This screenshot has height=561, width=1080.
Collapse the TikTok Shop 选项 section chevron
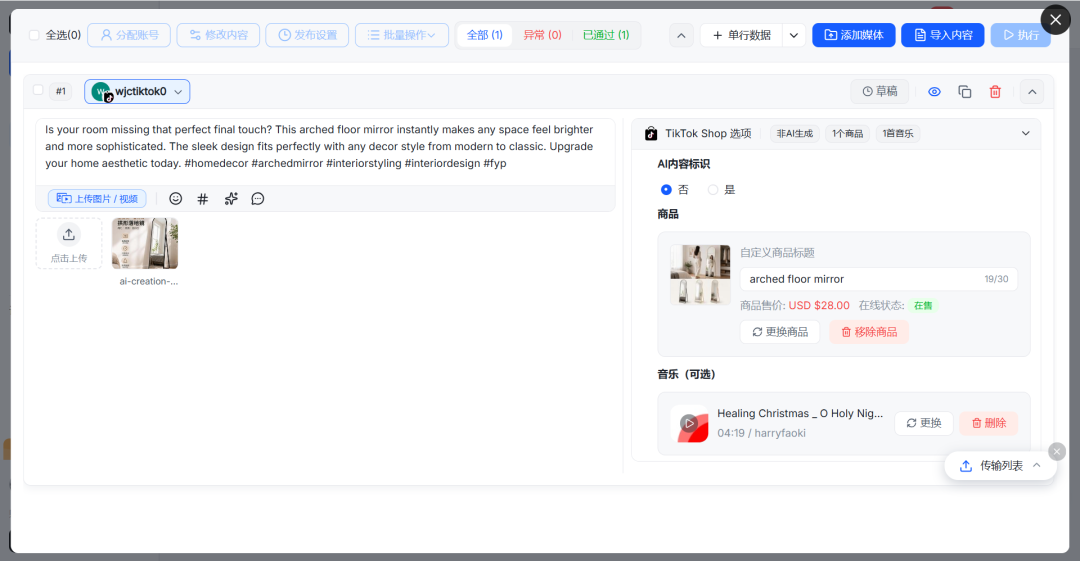(x=1026, y=134)
